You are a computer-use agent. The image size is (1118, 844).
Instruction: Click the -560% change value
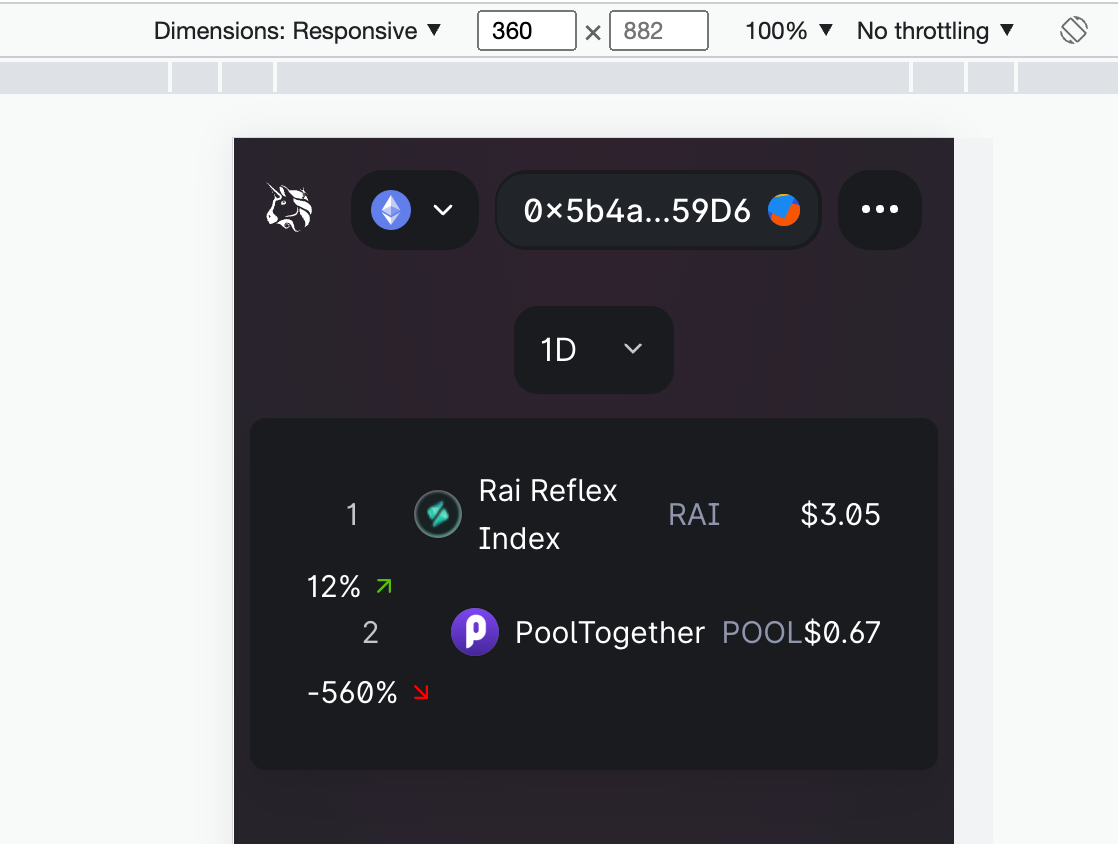[352, 692]
